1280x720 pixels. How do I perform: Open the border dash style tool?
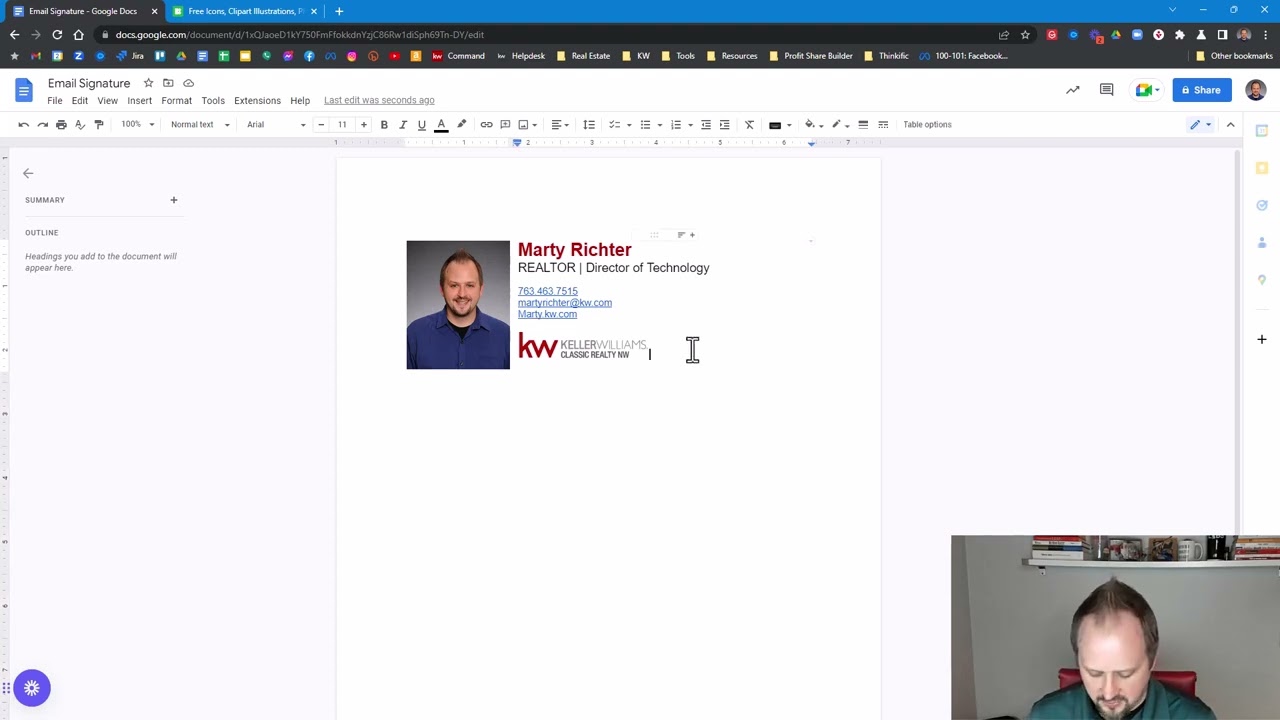coord(883,124)
